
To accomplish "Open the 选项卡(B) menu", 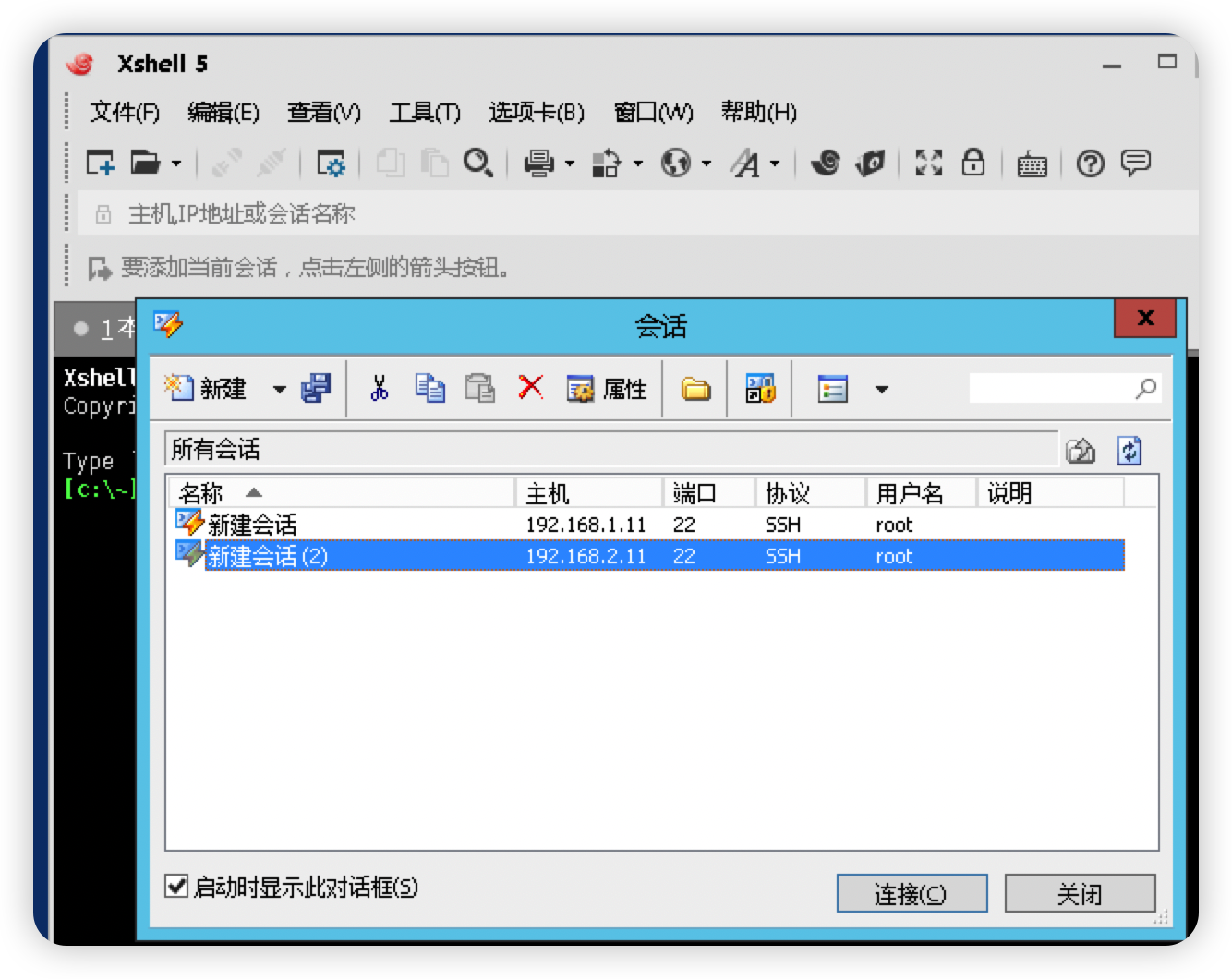I will coord(537,113).
